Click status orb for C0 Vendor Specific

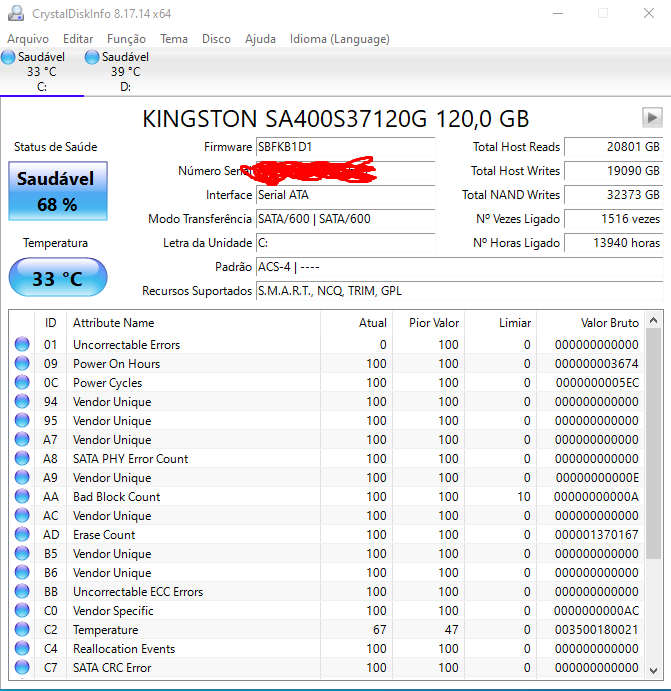[x=22, y=610]
